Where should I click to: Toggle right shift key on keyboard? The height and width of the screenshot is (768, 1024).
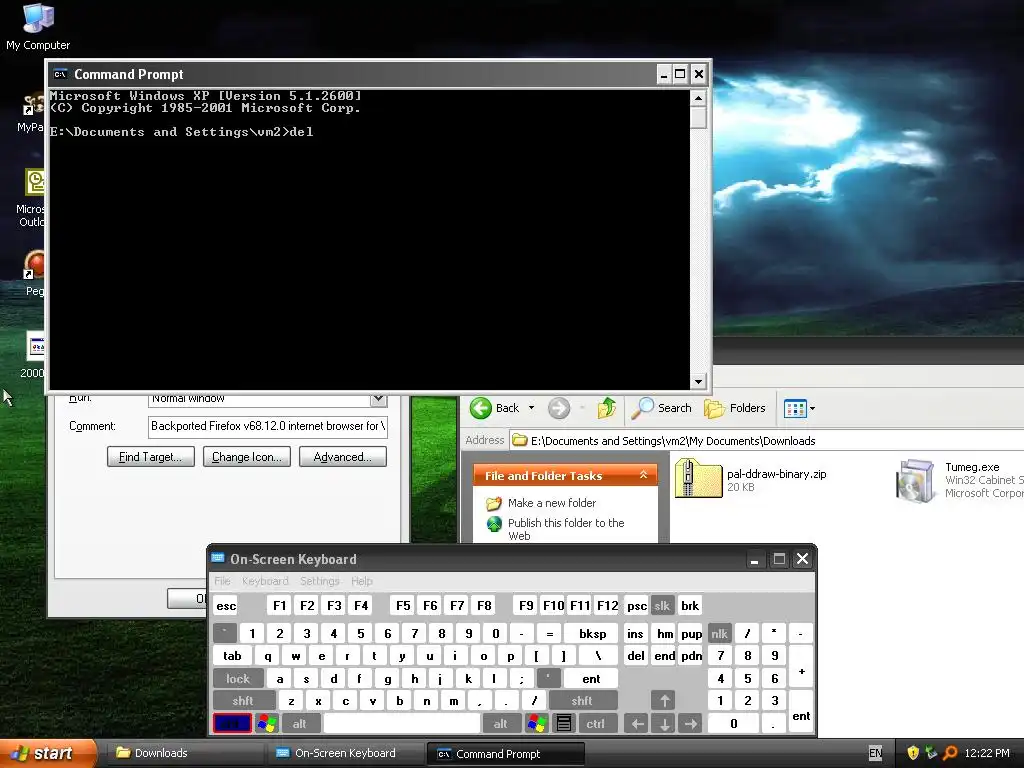[582, 701]
